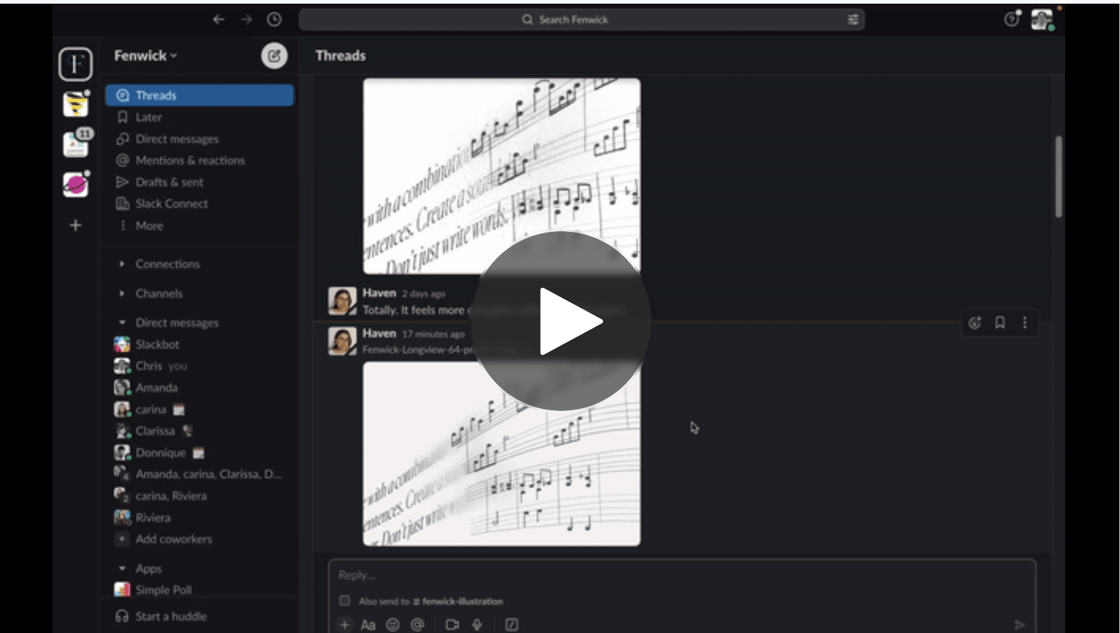The image size is (1120, 633).
Task: Open the More actions menu on Haven's message
Action: coord(1025,322)
